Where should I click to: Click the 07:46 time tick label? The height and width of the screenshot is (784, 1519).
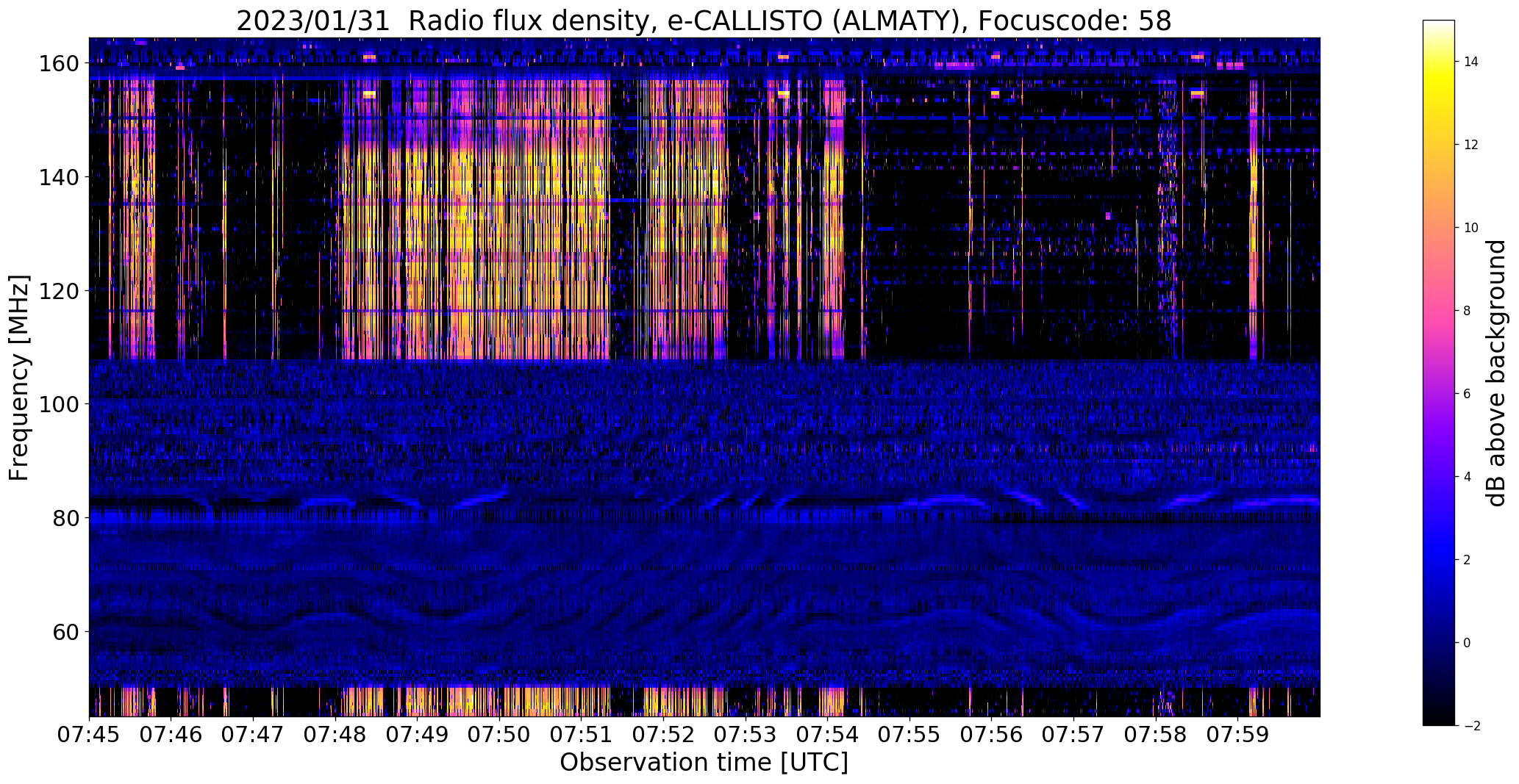(x=171, y=735)
